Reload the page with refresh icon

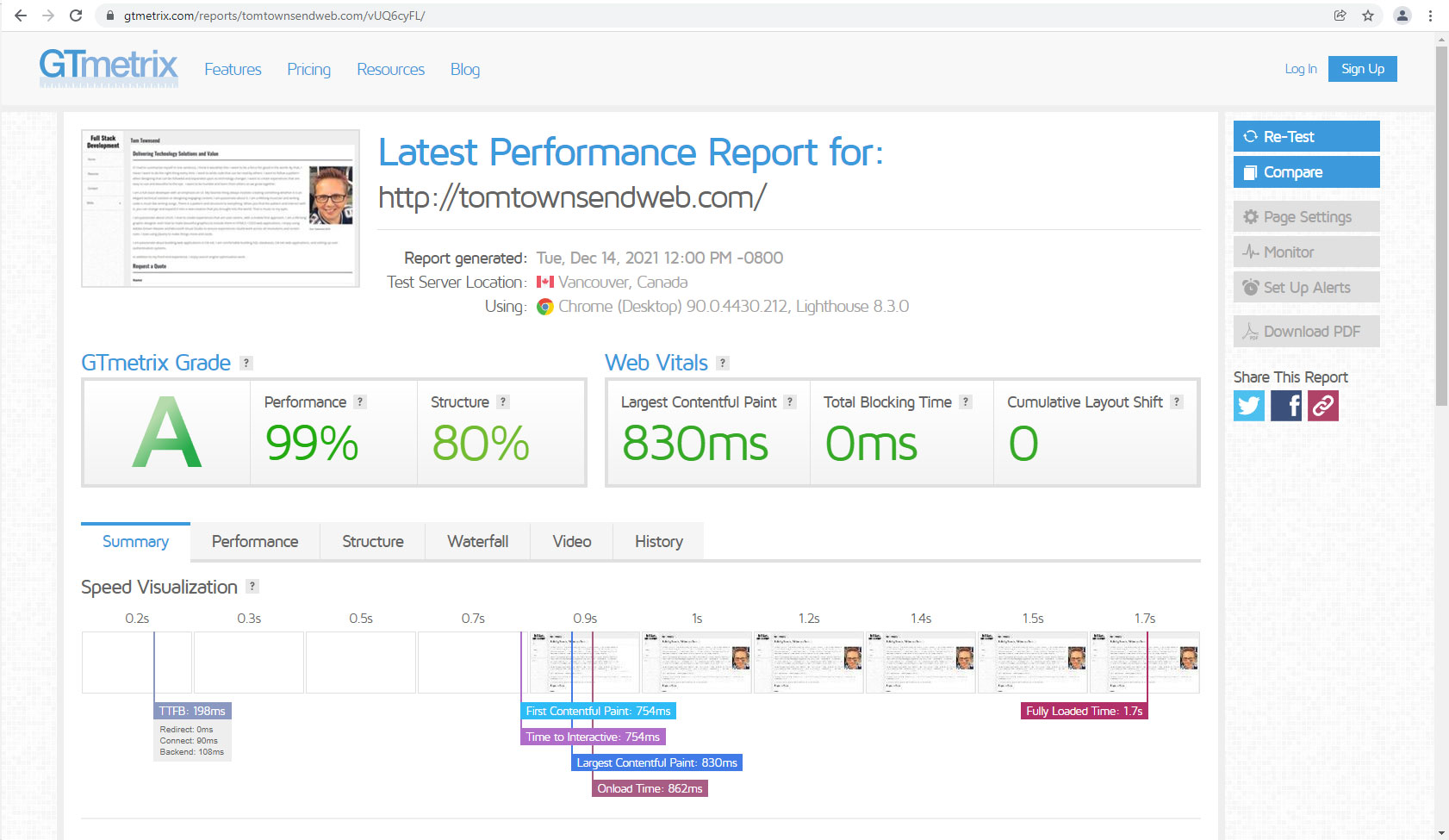coord(76,16)
